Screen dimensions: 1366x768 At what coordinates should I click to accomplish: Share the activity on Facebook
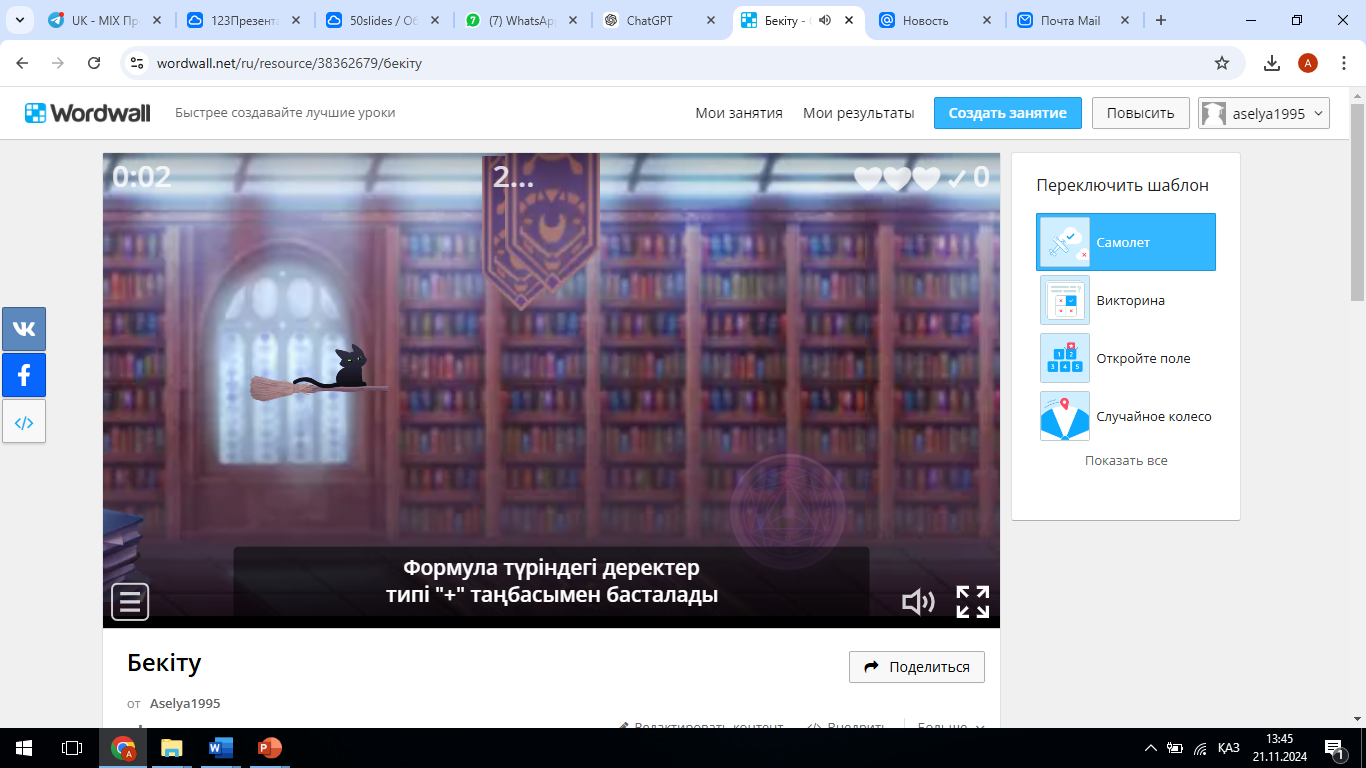24,376
